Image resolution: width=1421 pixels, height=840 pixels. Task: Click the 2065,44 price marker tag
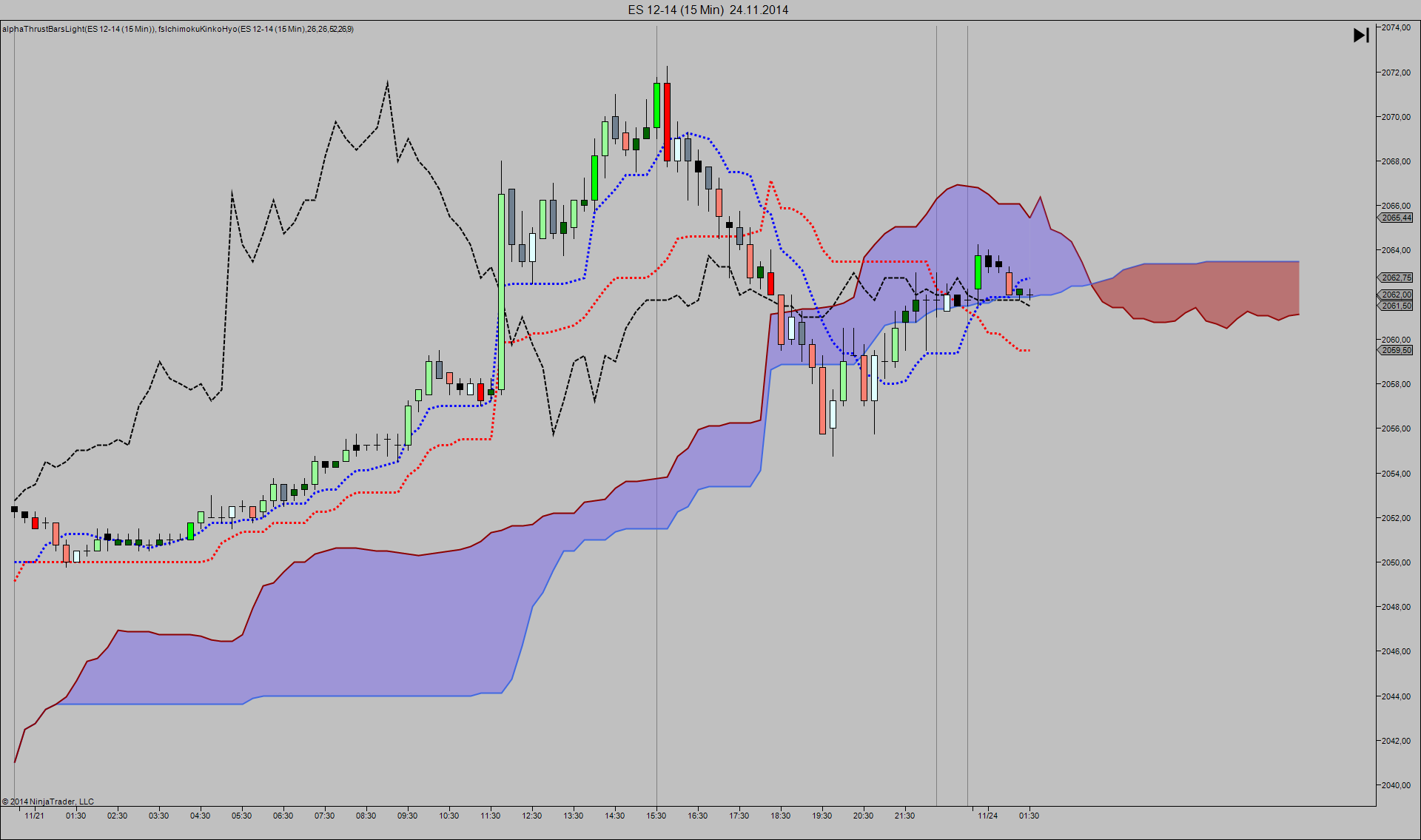click(x=1396, y=218)
